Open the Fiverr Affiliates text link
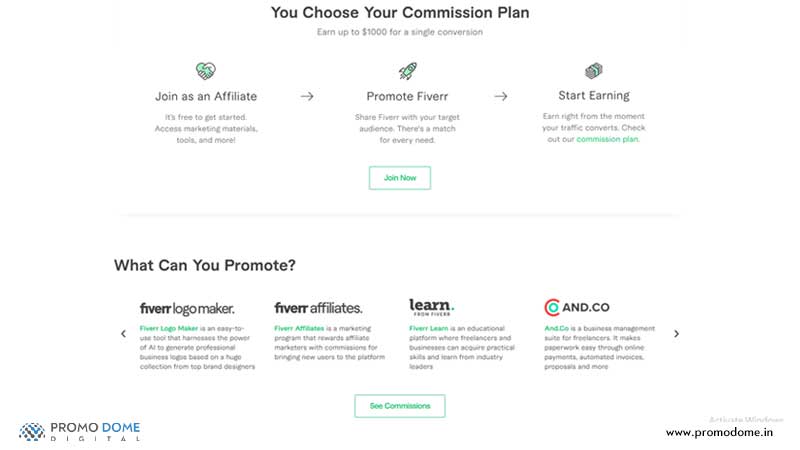Viewport: 800px width, 450px height. (x=299, y=328)
